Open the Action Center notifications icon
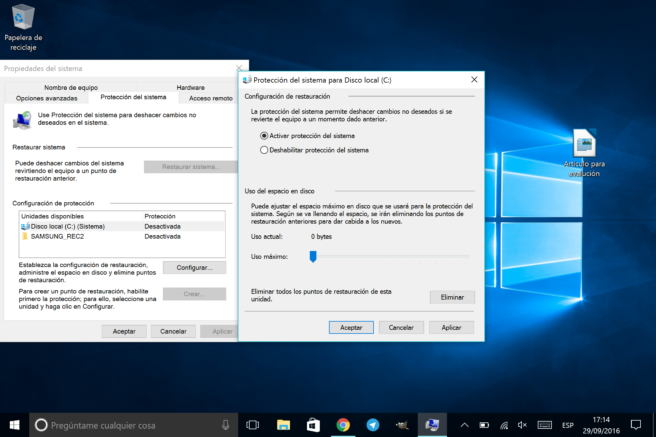Image resolution: width=656 pixels, height=437 pixels. pyautogui.click(x=636, y=425)
